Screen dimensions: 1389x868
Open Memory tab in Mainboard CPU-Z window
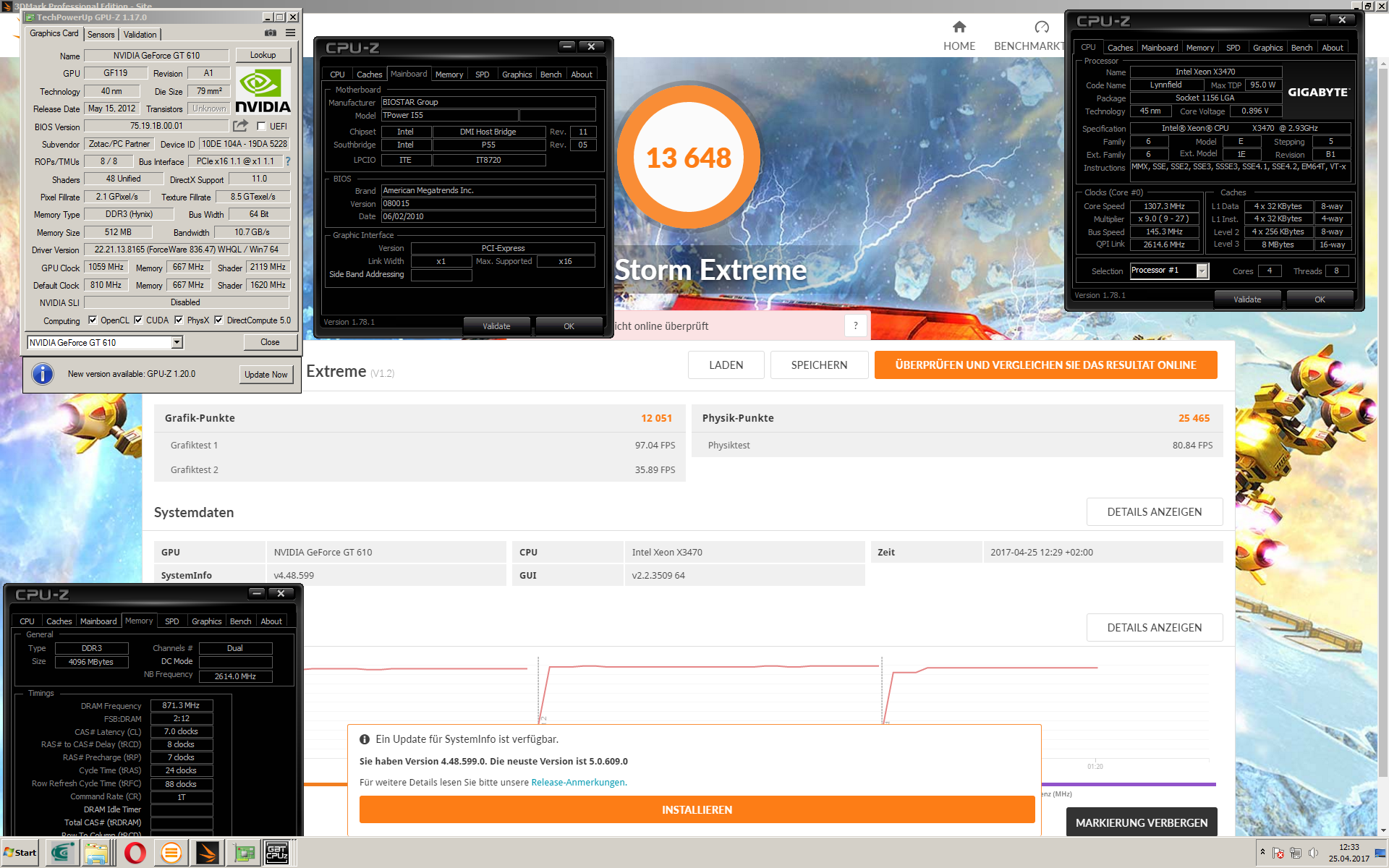(x=449, y=75)
